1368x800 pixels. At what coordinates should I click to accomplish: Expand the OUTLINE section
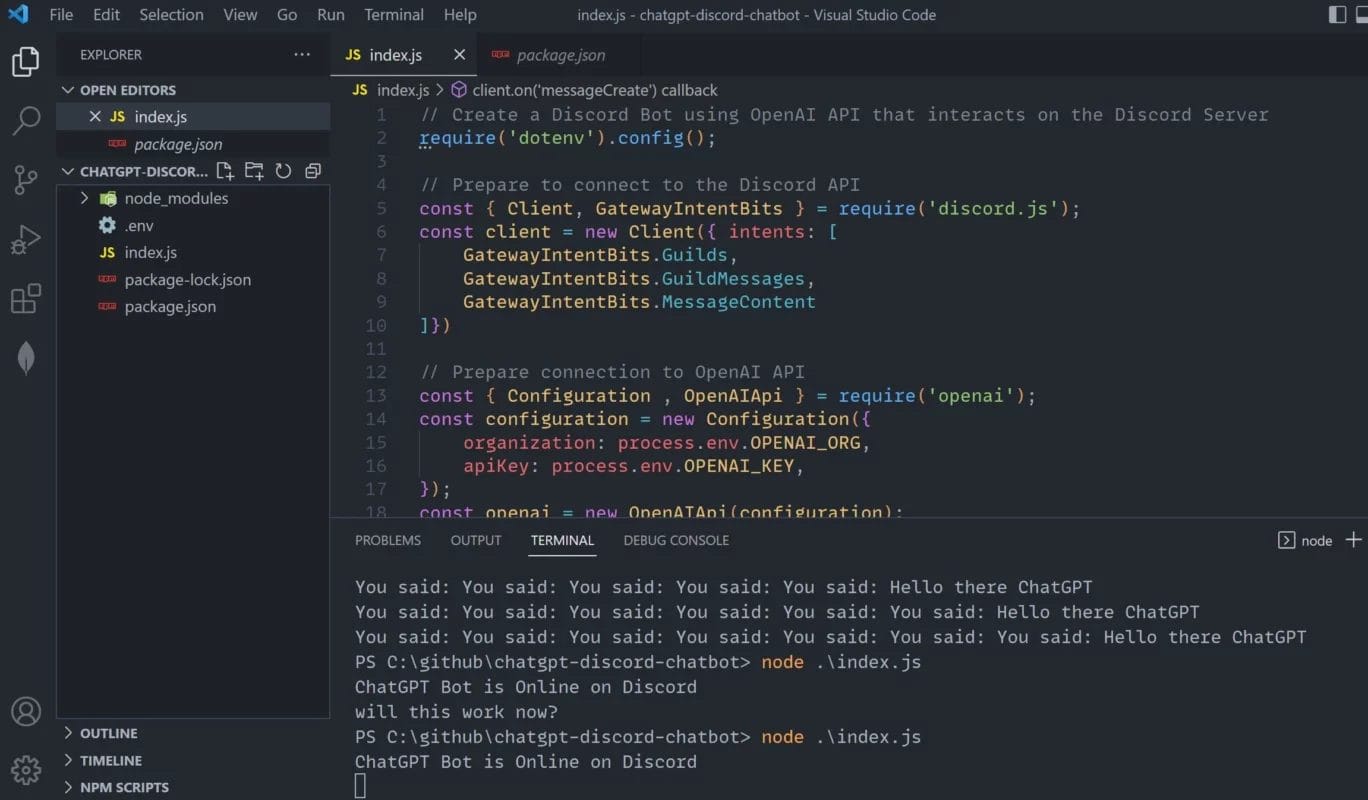109,733
